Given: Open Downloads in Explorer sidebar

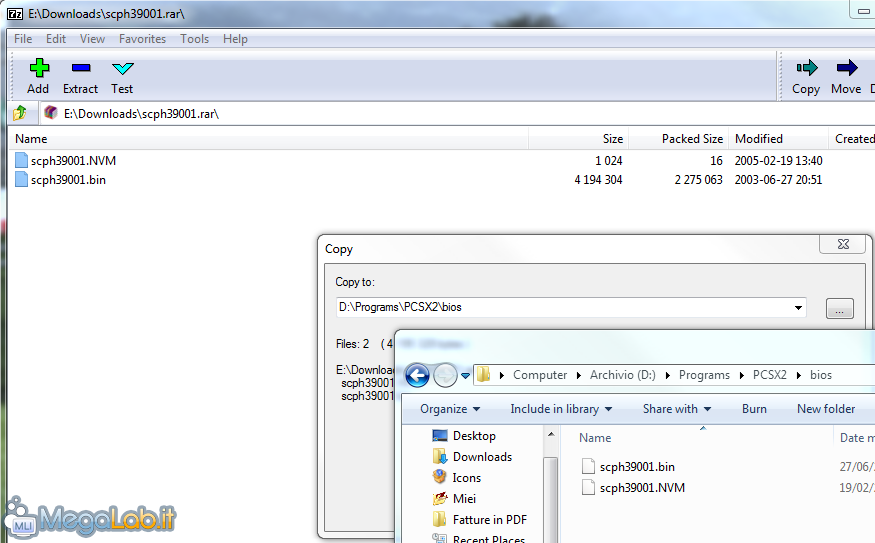Looking at the screenshot, I should click(472, 457).
